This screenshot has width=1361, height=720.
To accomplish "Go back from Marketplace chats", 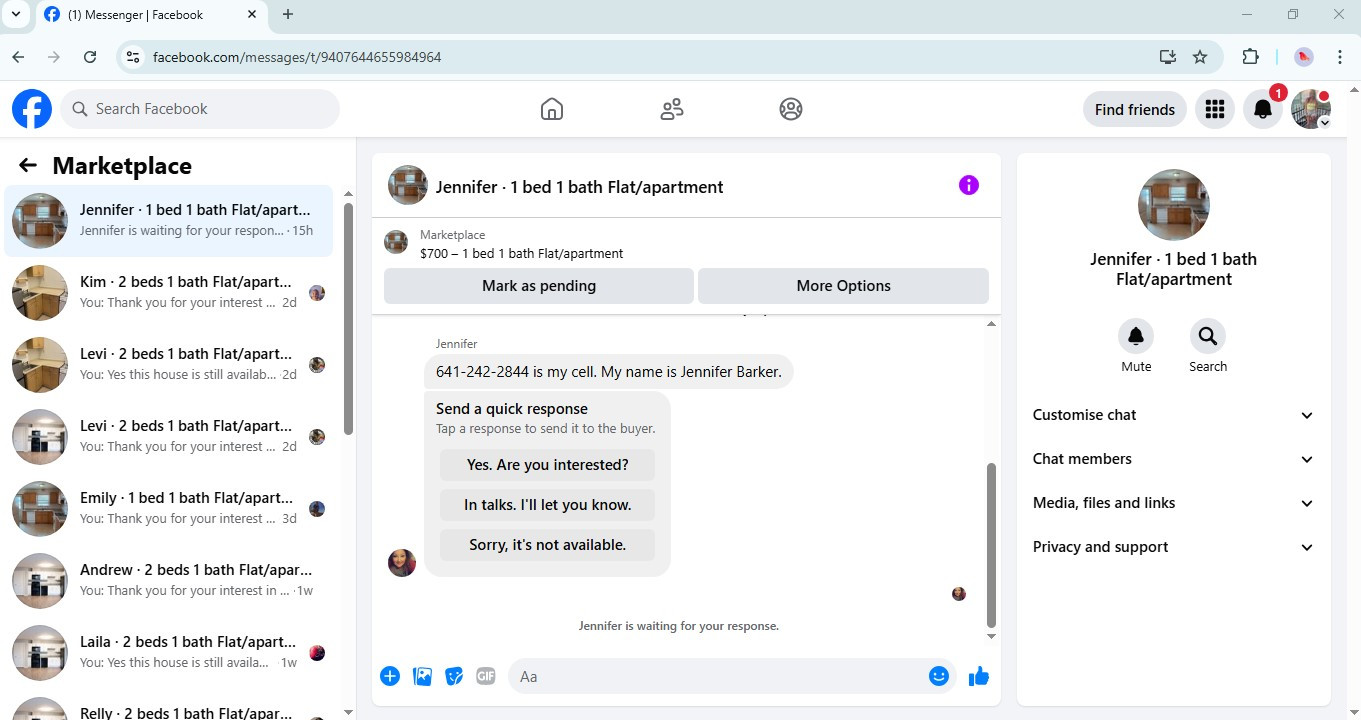I will (28, 166).
